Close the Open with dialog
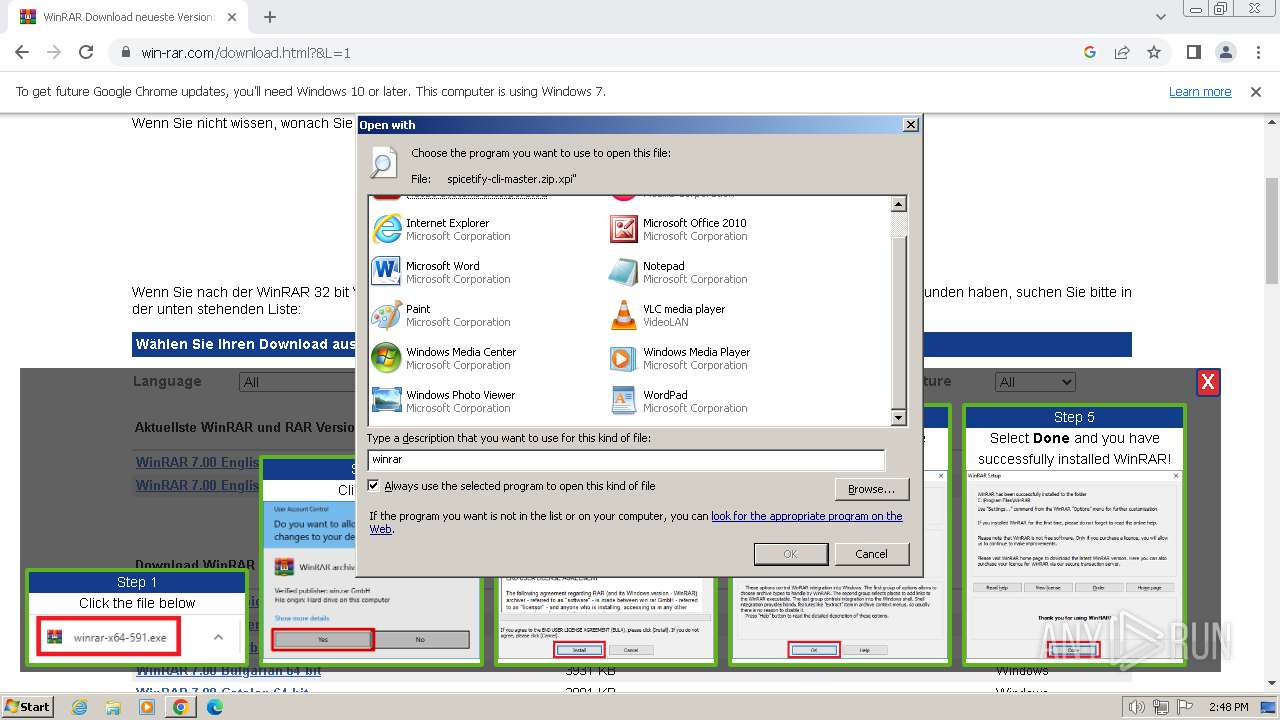The image size is (1280, 720). [x=910, y=125]
